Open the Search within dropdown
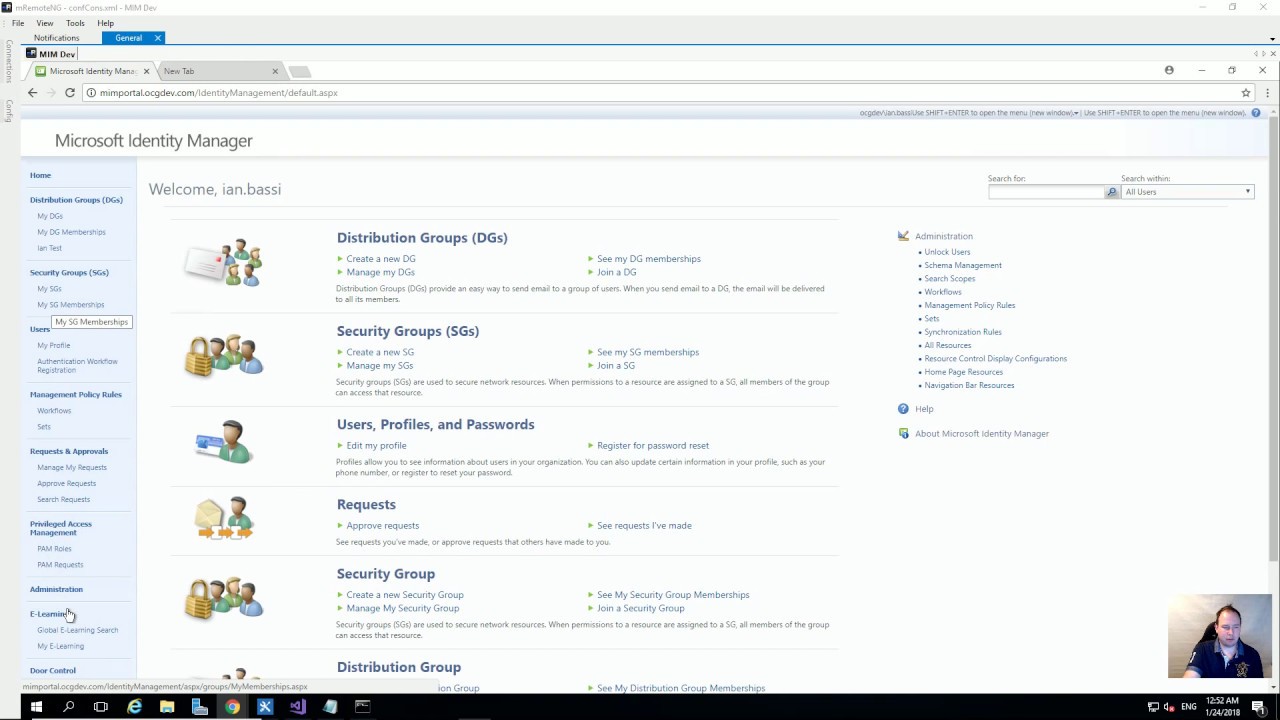Screen dimensions: 1280x720 [x=1187, y=192]
